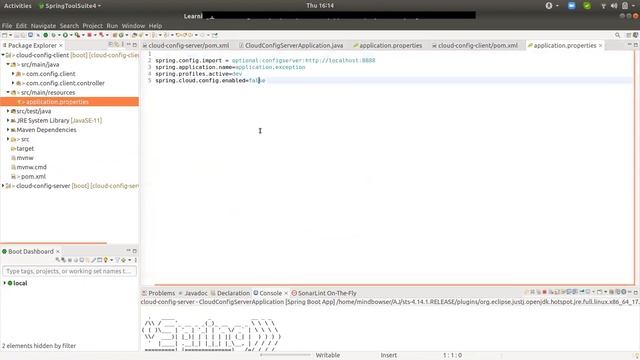Open the Problems tab
The height and width of the screenshot is (360, 640).
click(x=158, y=293)
